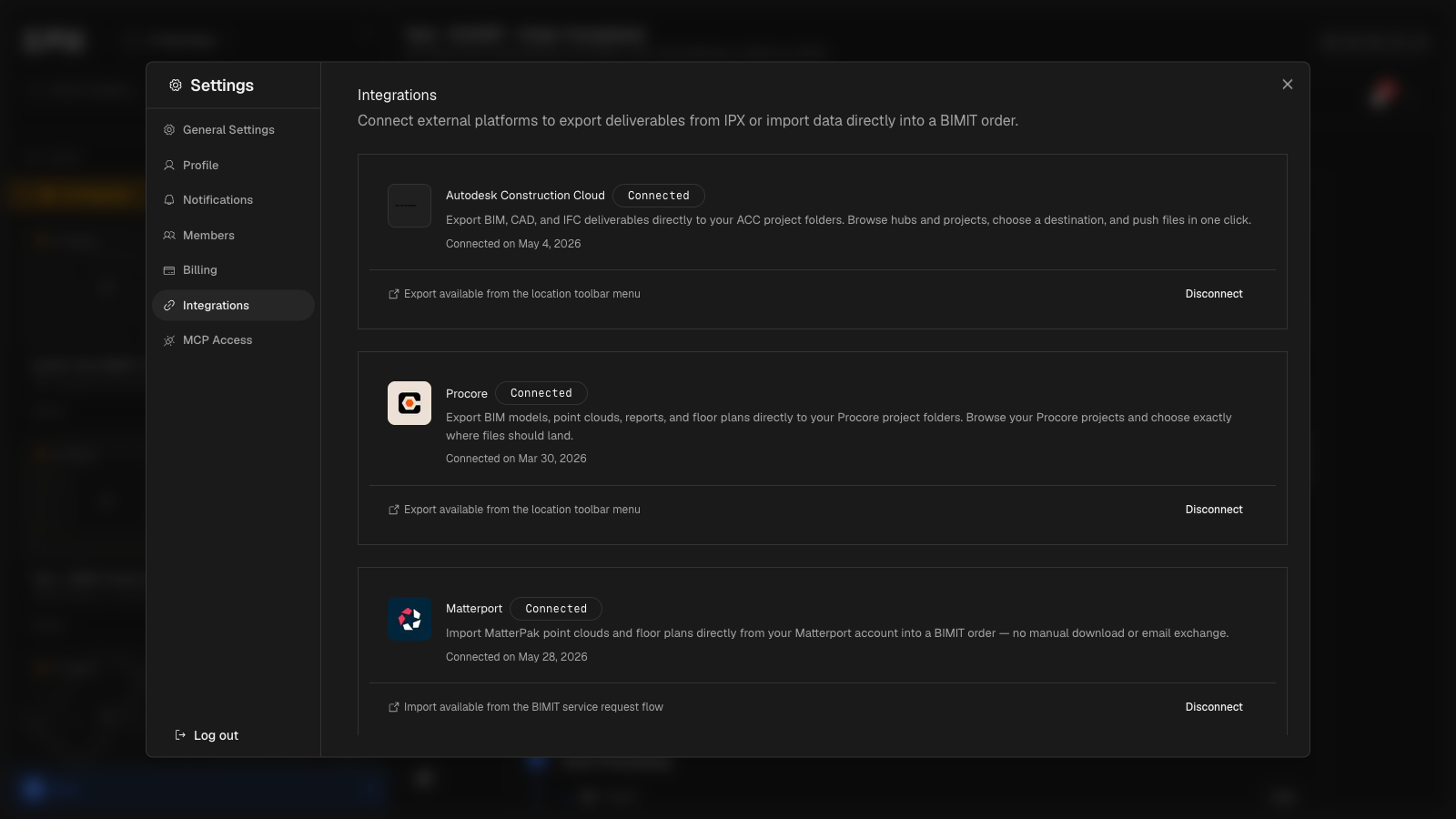This screenshot has width=1456, height=819.
Task: Disconnect the Procore integration
Action: coord(1214,510)
